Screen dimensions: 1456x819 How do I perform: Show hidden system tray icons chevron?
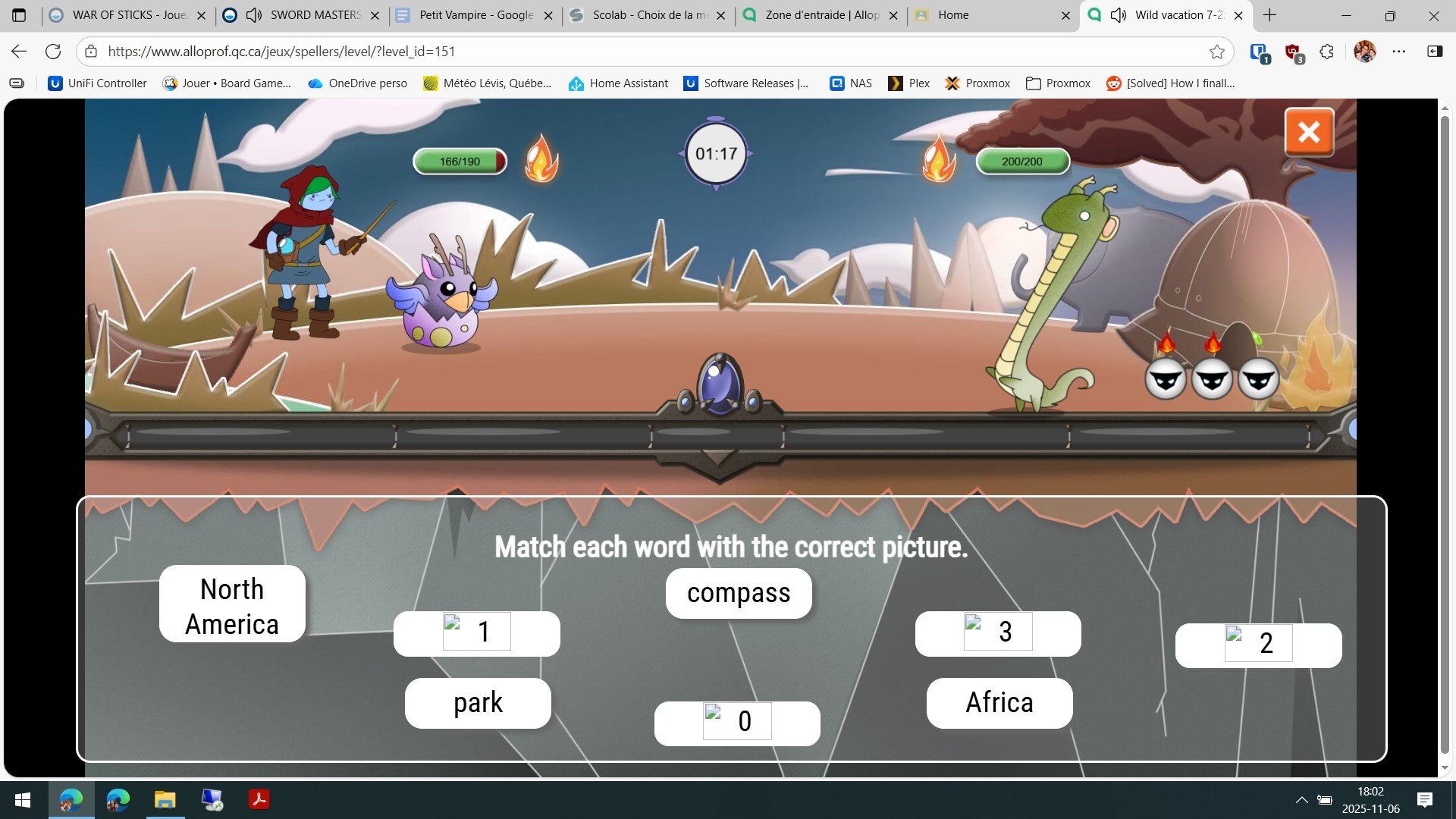tap(1301, 799)
